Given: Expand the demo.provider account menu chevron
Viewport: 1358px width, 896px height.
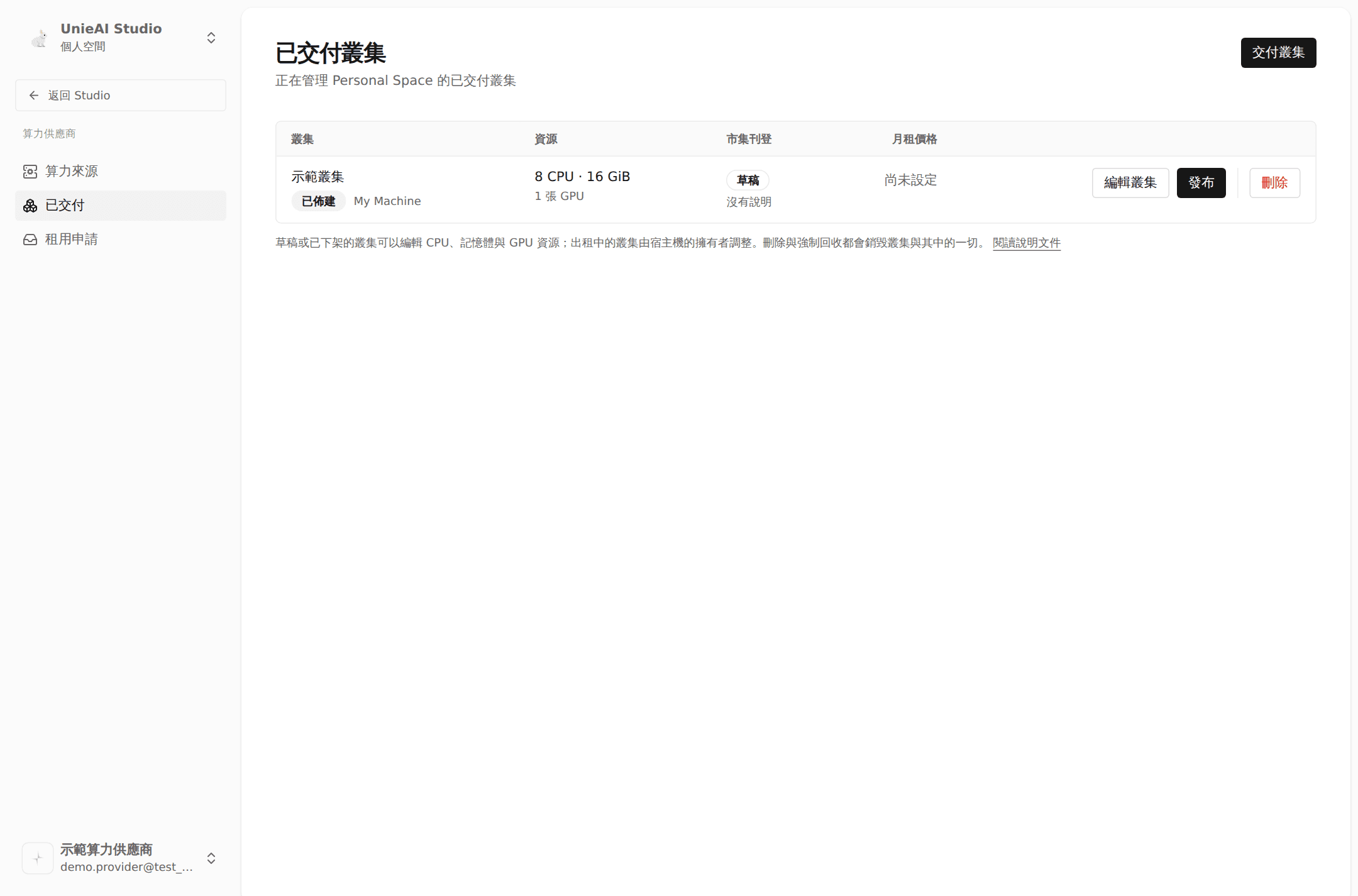Looking at the screenshot, I should pyautogui.click(x=211, y=858).
